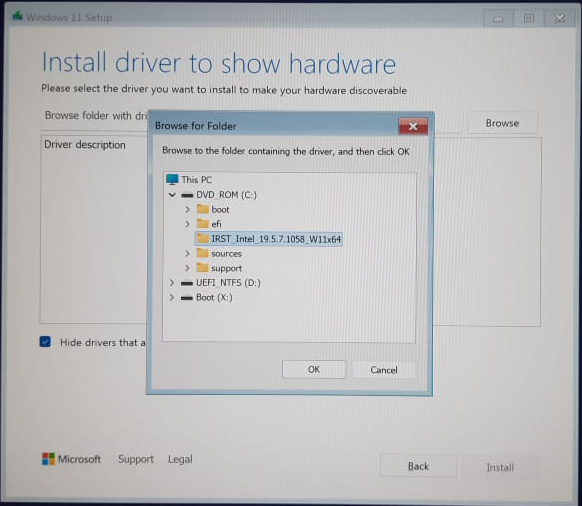Expand the support folder chevron
582x506 pixels.
[187, 268]
